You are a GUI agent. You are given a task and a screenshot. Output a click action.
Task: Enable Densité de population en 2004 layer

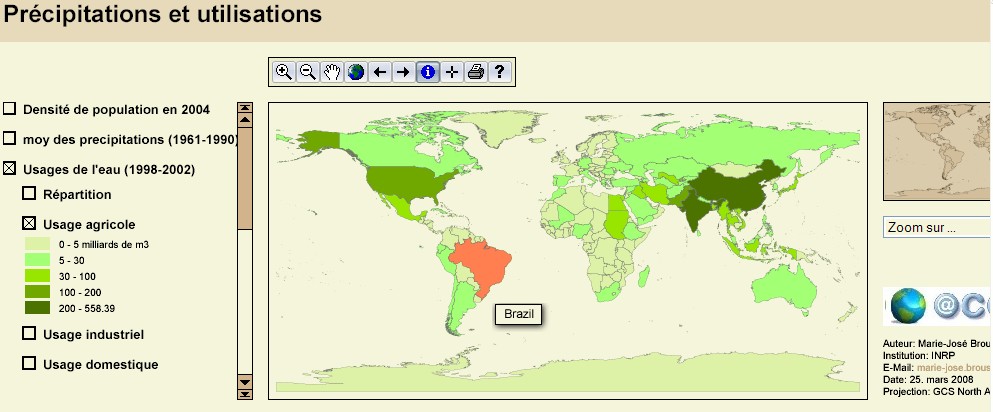(x=10, y=109)
